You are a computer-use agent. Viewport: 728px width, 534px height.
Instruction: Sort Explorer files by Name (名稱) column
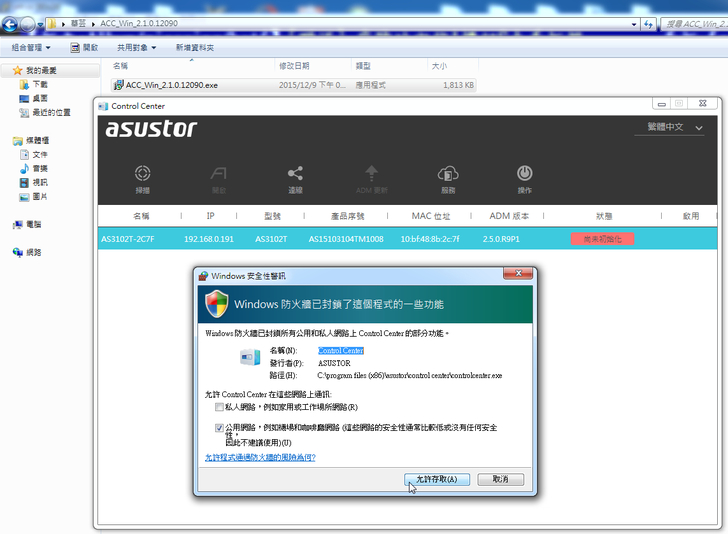tap(191, 66)
